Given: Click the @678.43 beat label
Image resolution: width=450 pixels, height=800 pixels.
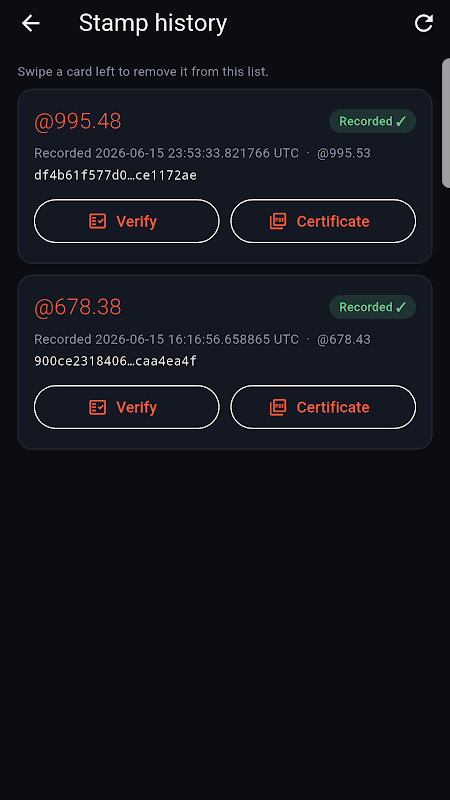Looking at the screenshot, I should click(344, 339).
